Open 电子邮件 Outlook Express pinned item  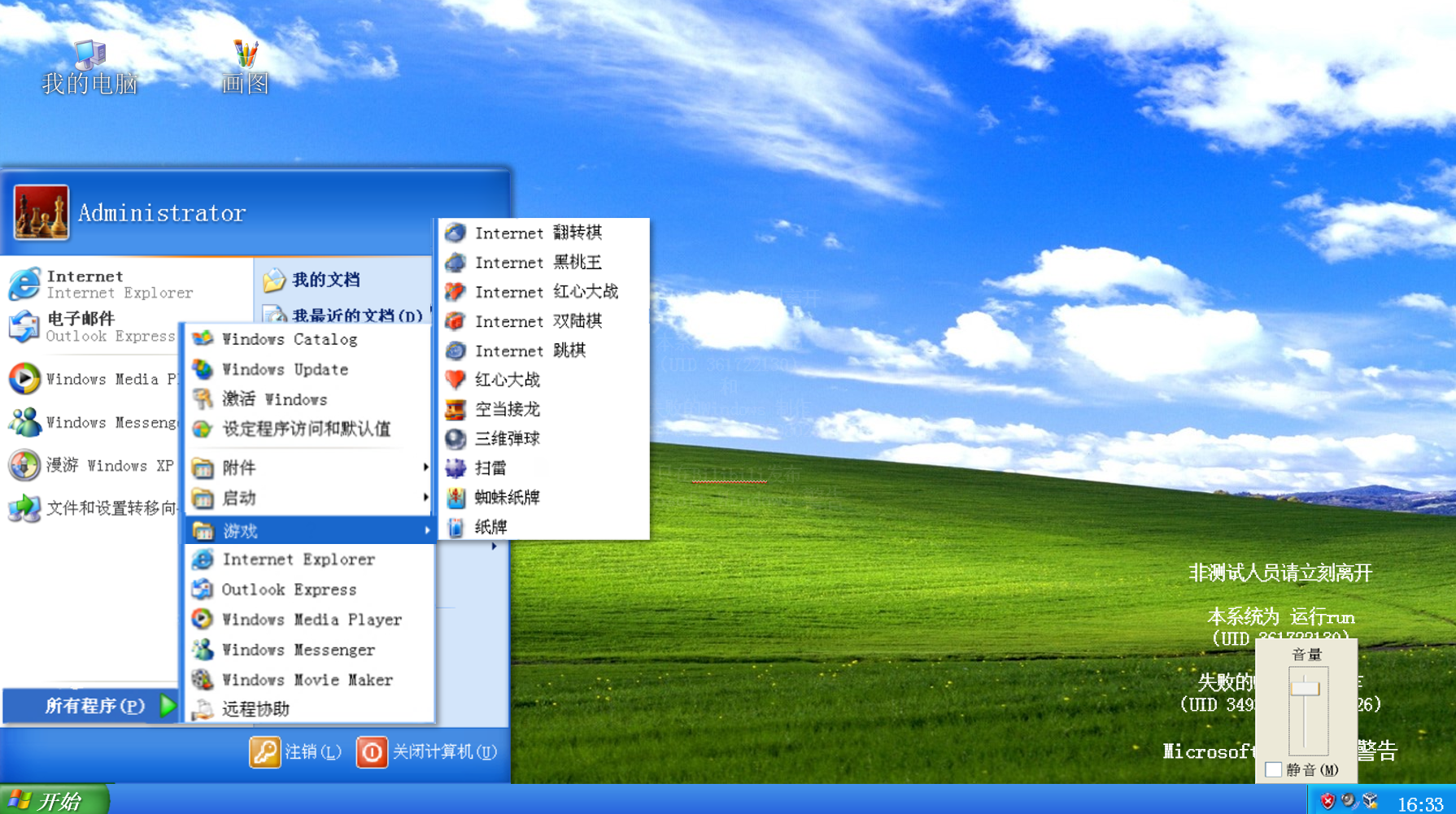pos(91,327)
